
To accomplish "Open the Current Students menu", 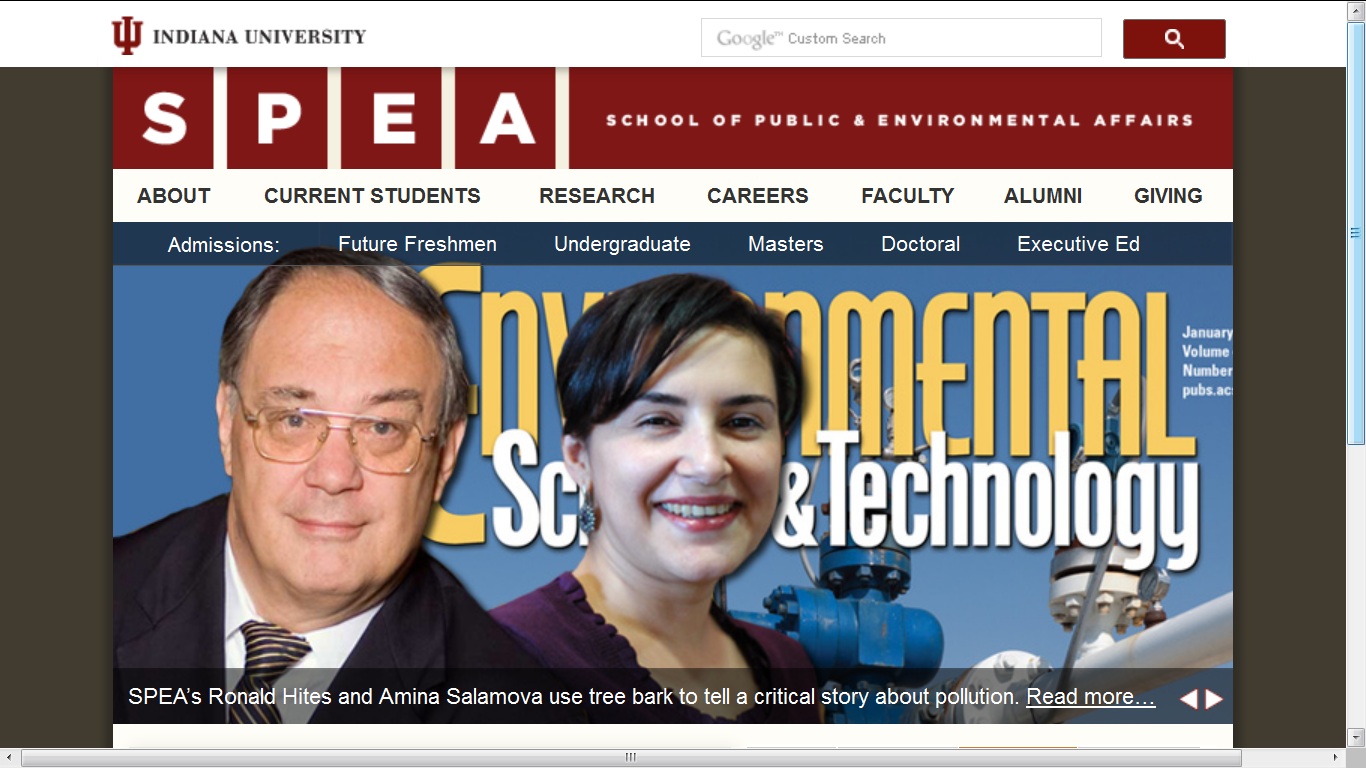I will (x=372, y=196).
